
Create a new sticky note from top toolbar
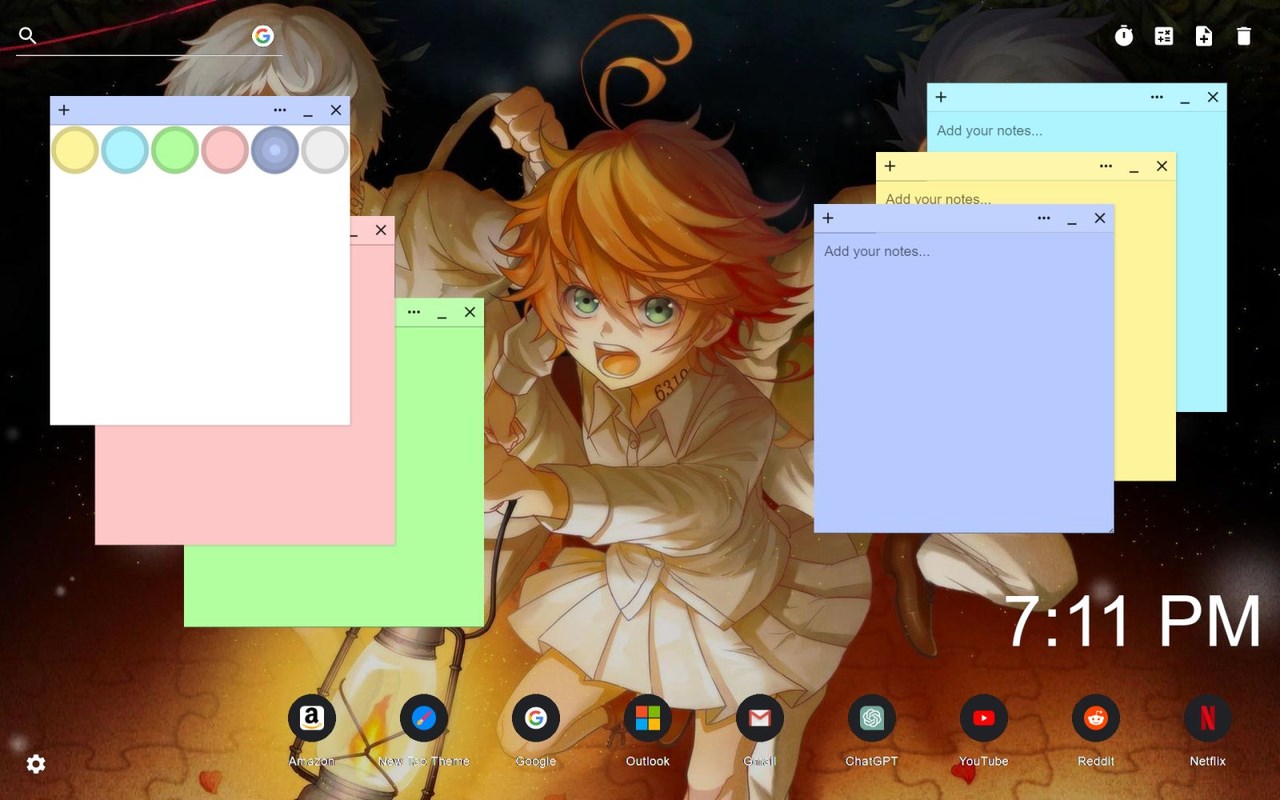tap(1204, 36)
